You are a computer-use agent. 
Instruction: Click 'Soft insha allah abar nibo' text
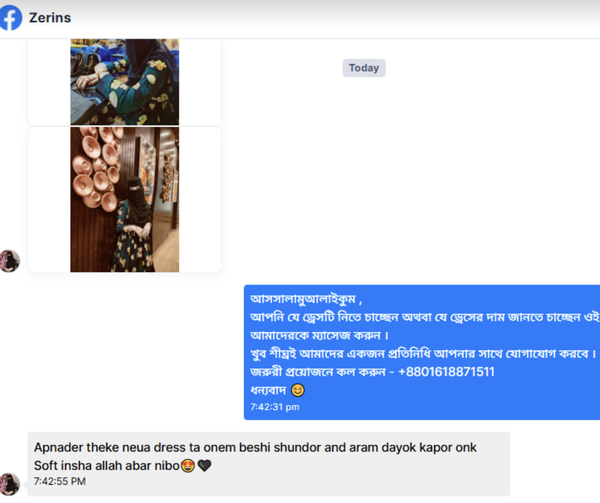pos(107,466)
